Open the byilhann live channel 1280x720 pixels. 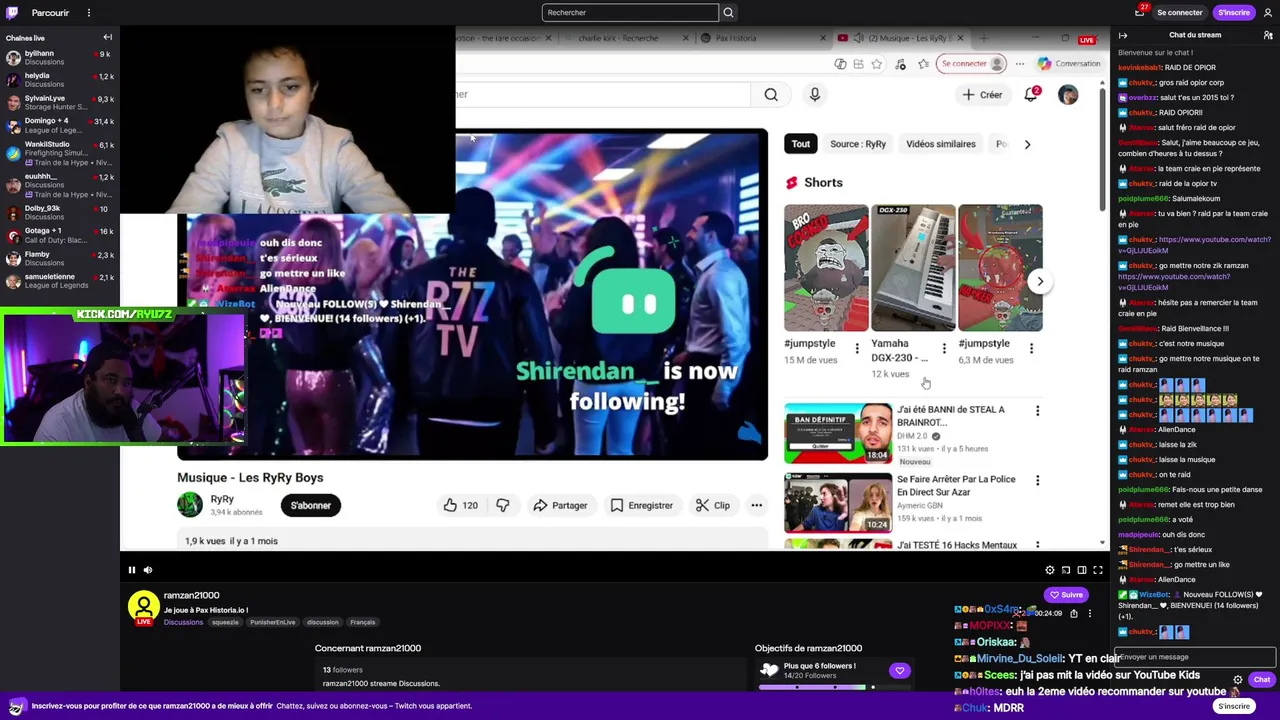[x=60, y=57]
